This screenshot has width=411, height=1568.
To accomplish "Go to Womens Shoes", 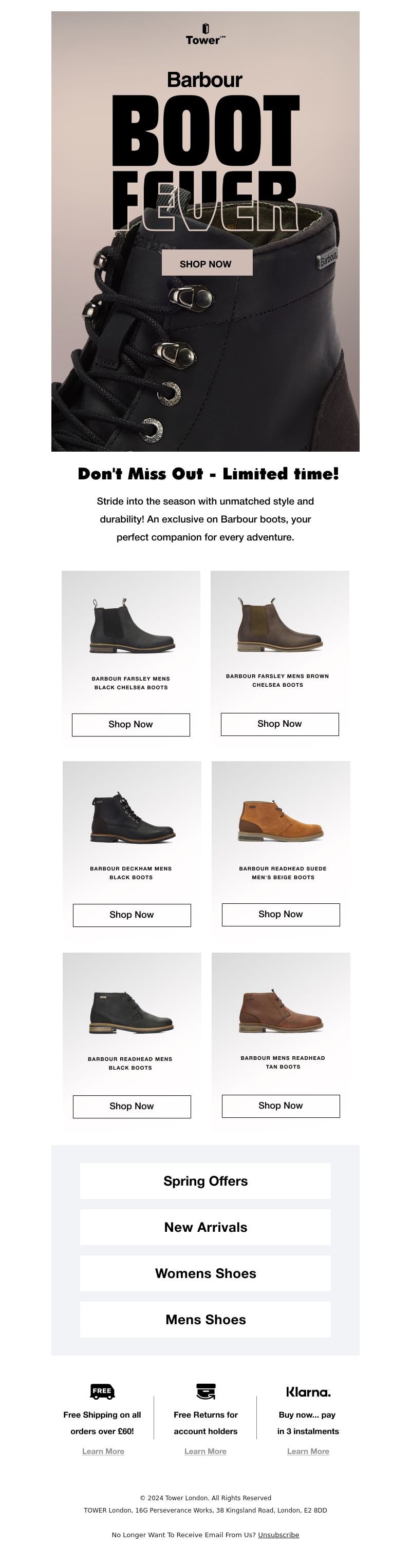I will [x=205, y=1273].
